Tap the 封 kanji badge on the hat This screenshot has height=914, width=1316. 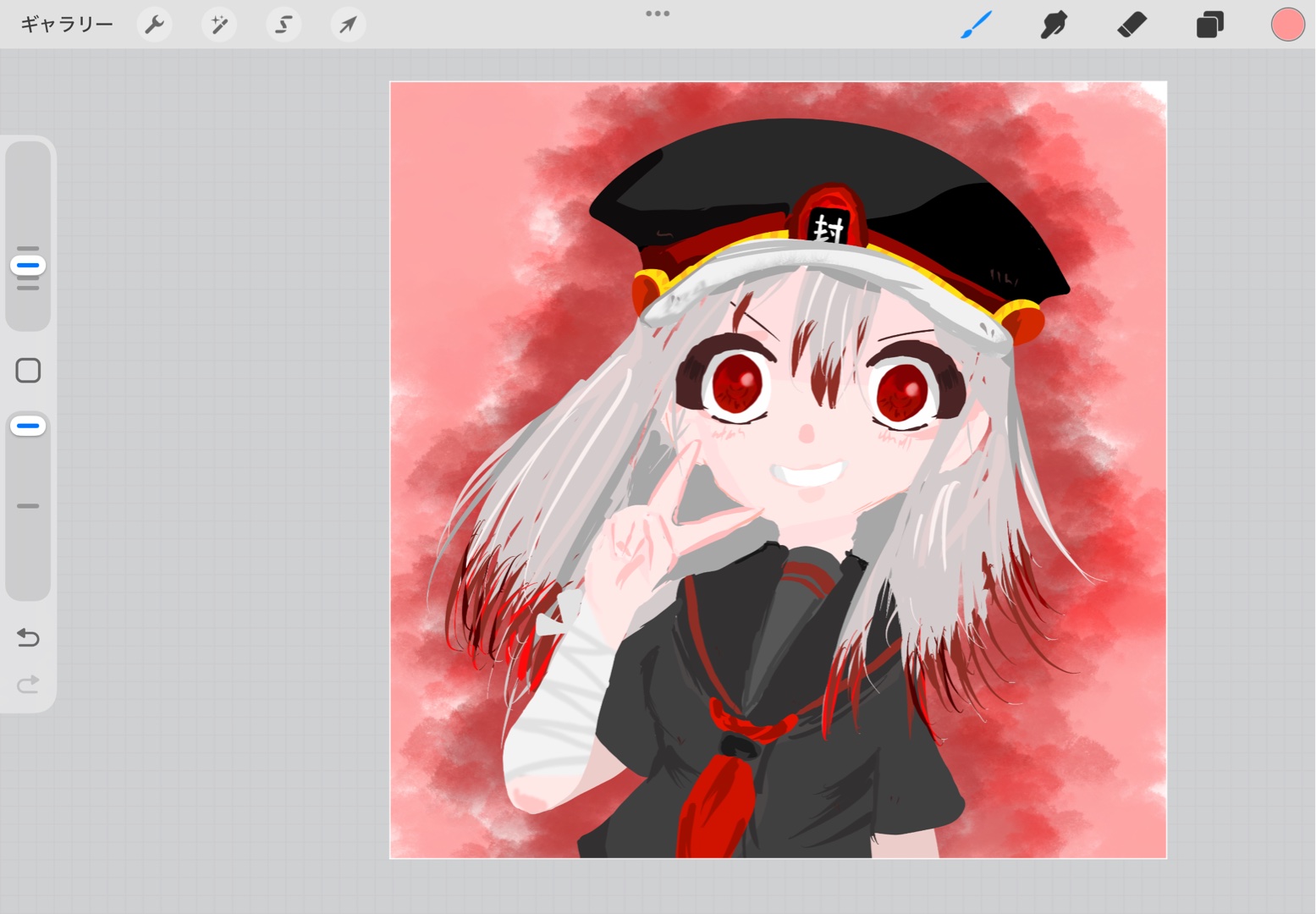tap(828, 227)
